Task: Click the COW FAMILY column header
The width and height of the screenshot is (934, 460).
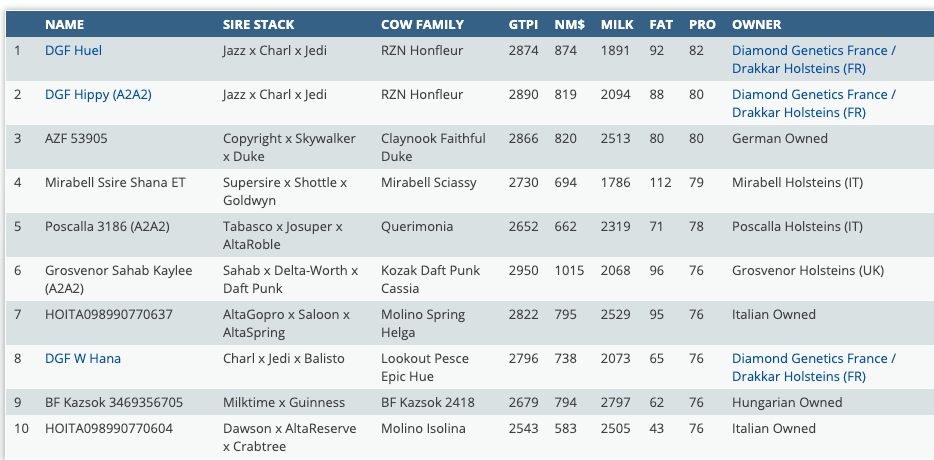Action: [x=422, y=24]
